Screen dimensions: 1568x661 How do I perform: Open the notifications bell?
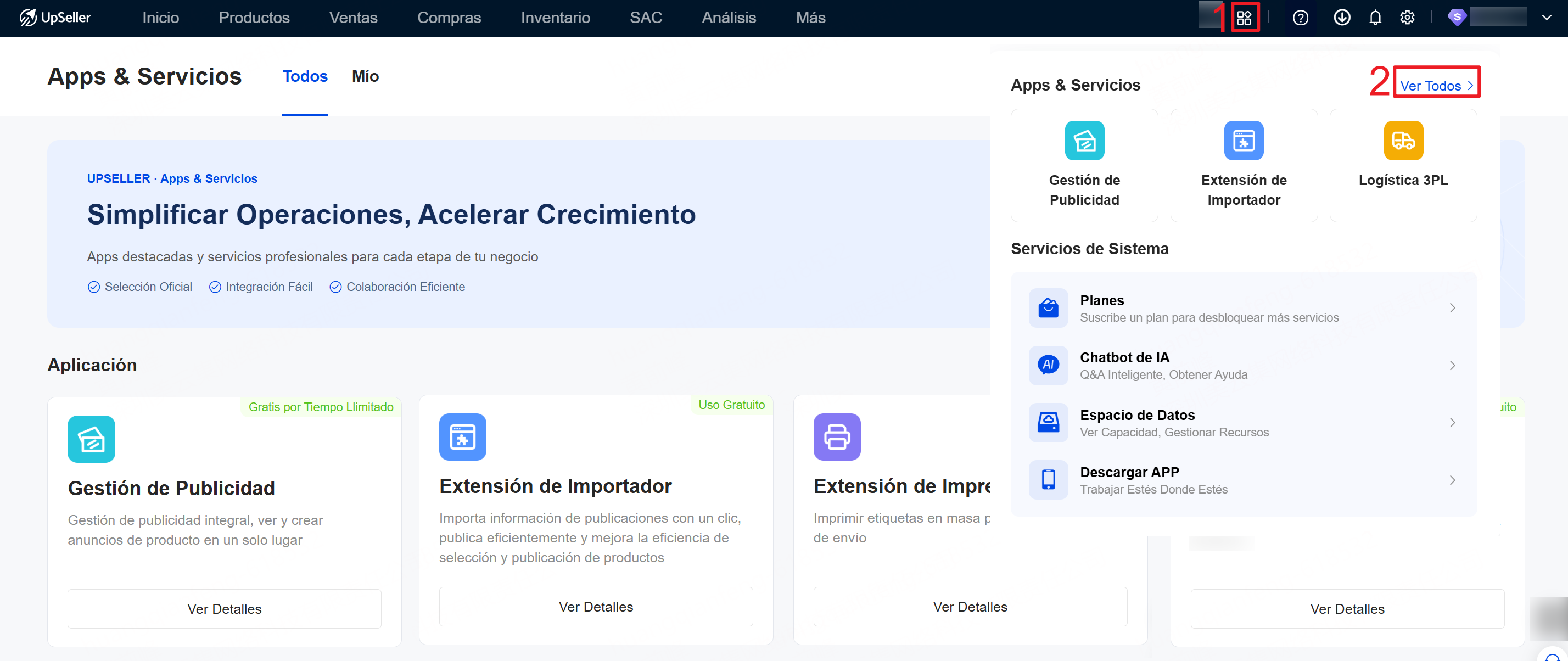pyautogui.click(x=1375, y=18)
